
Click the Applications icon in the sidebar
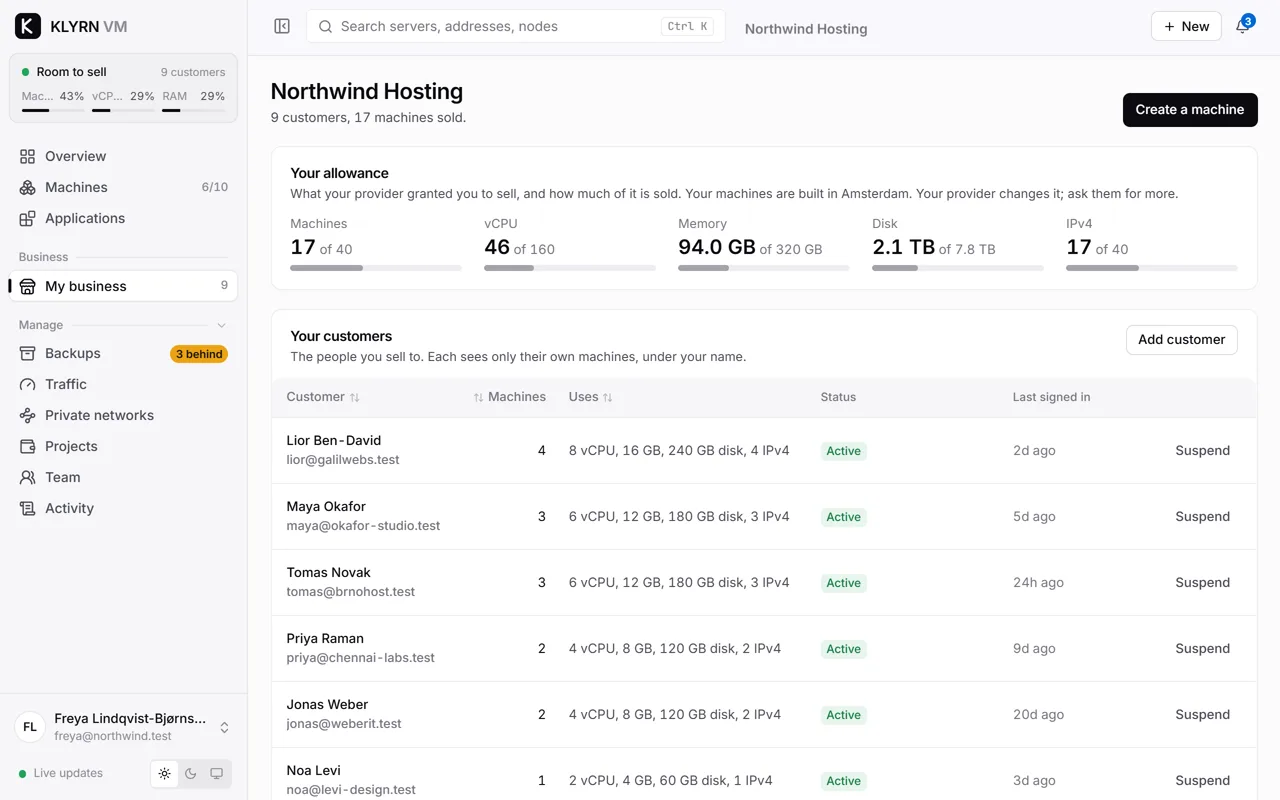(28, 218)
